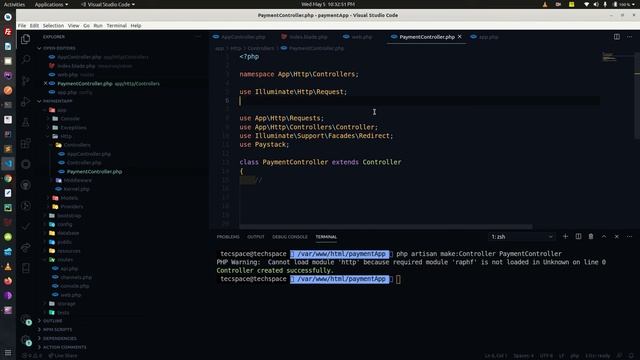Screen dimensions: 640x360
Task: Split the editor to the right
Action: tap(617, 37)
